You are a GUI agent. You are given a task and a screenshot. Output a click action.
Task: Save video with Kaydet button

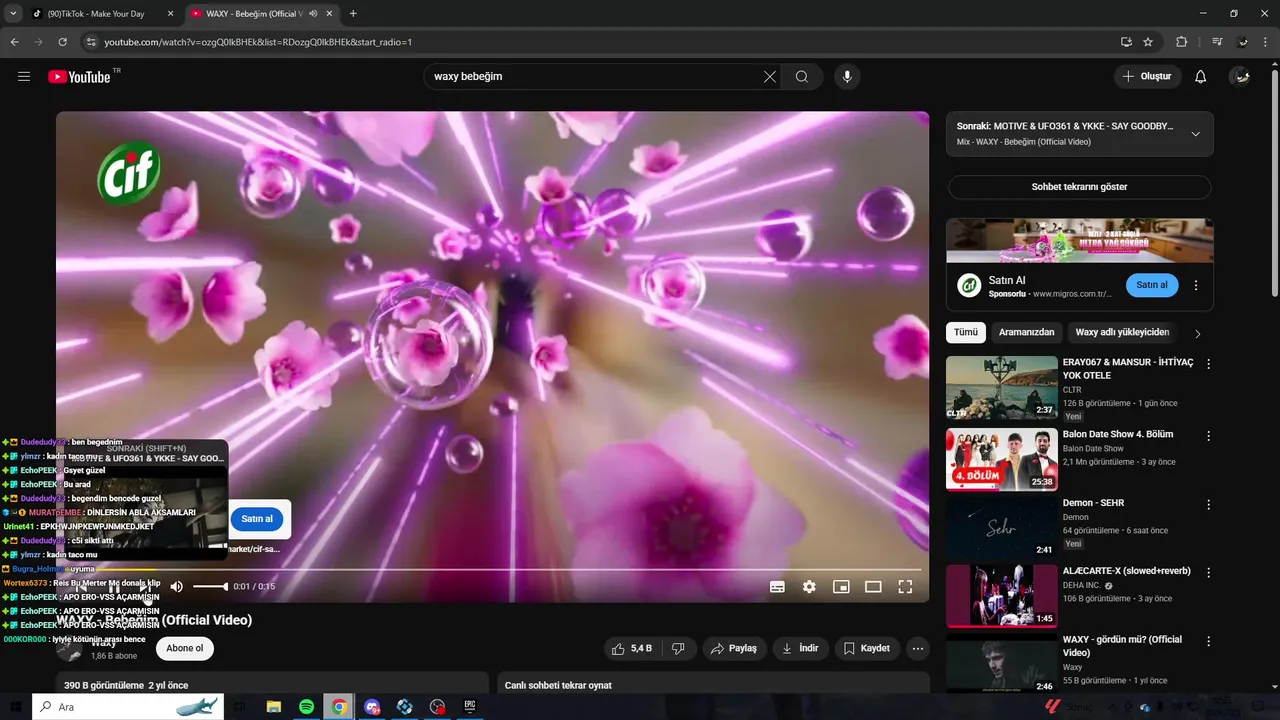point(866,648)
